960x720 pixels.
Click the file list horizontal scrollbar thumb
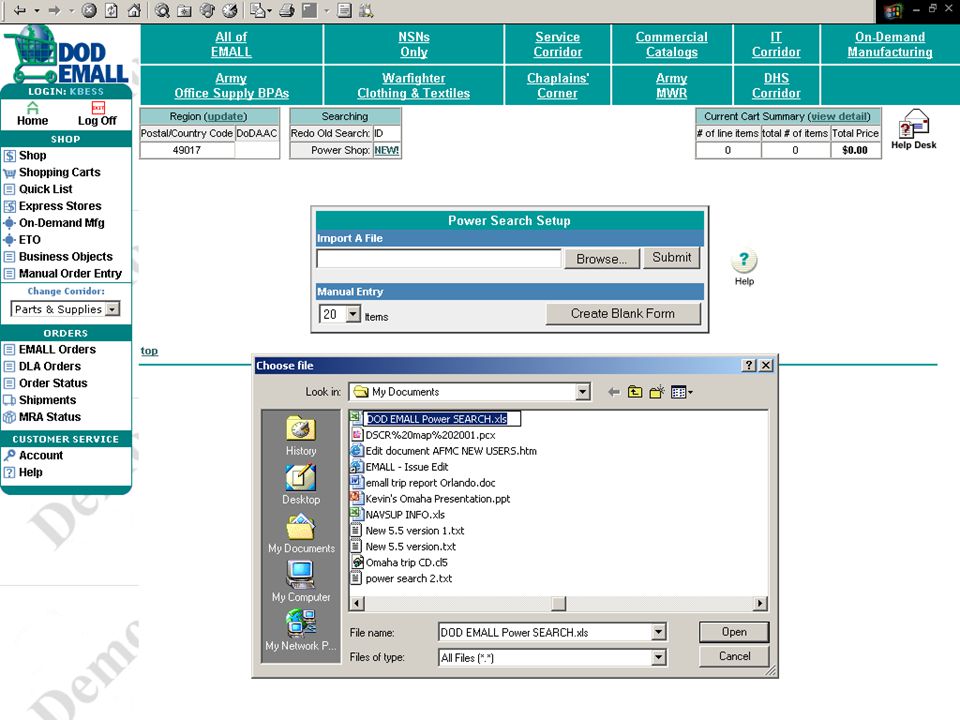[558, 604]
